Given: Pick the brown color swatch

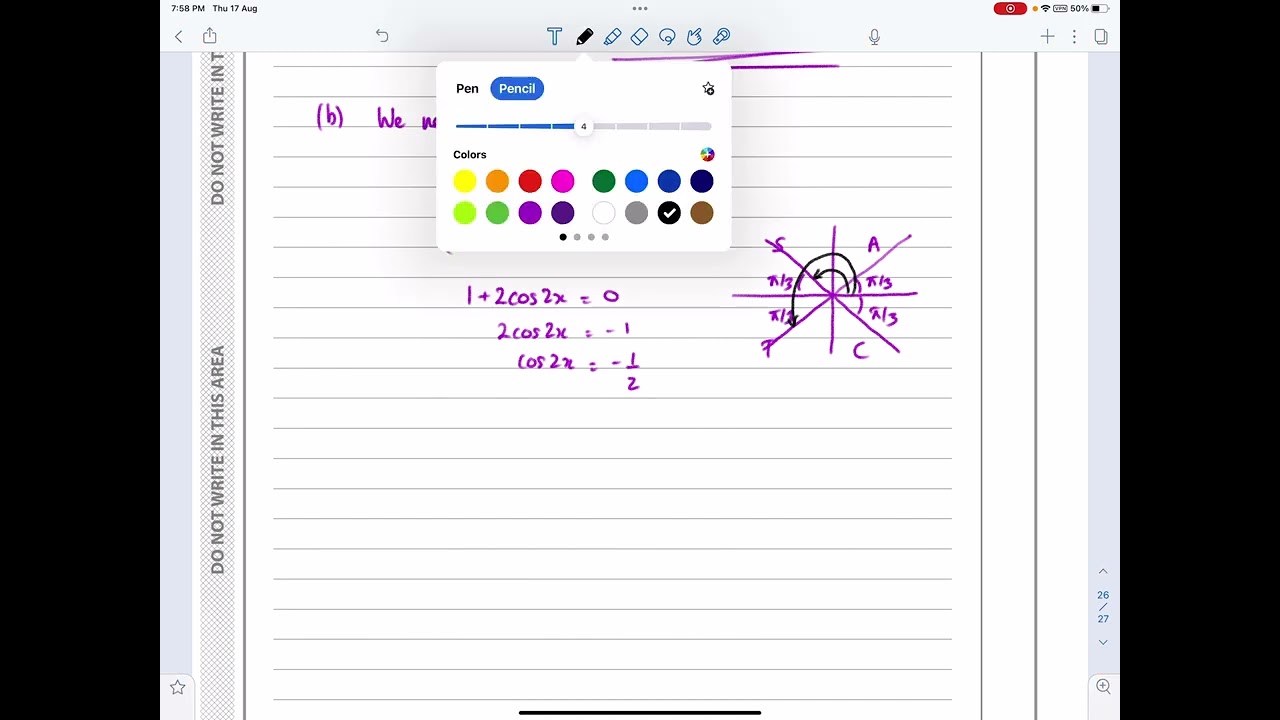Looking at the screenshot, I should click(x=702, y=213).
